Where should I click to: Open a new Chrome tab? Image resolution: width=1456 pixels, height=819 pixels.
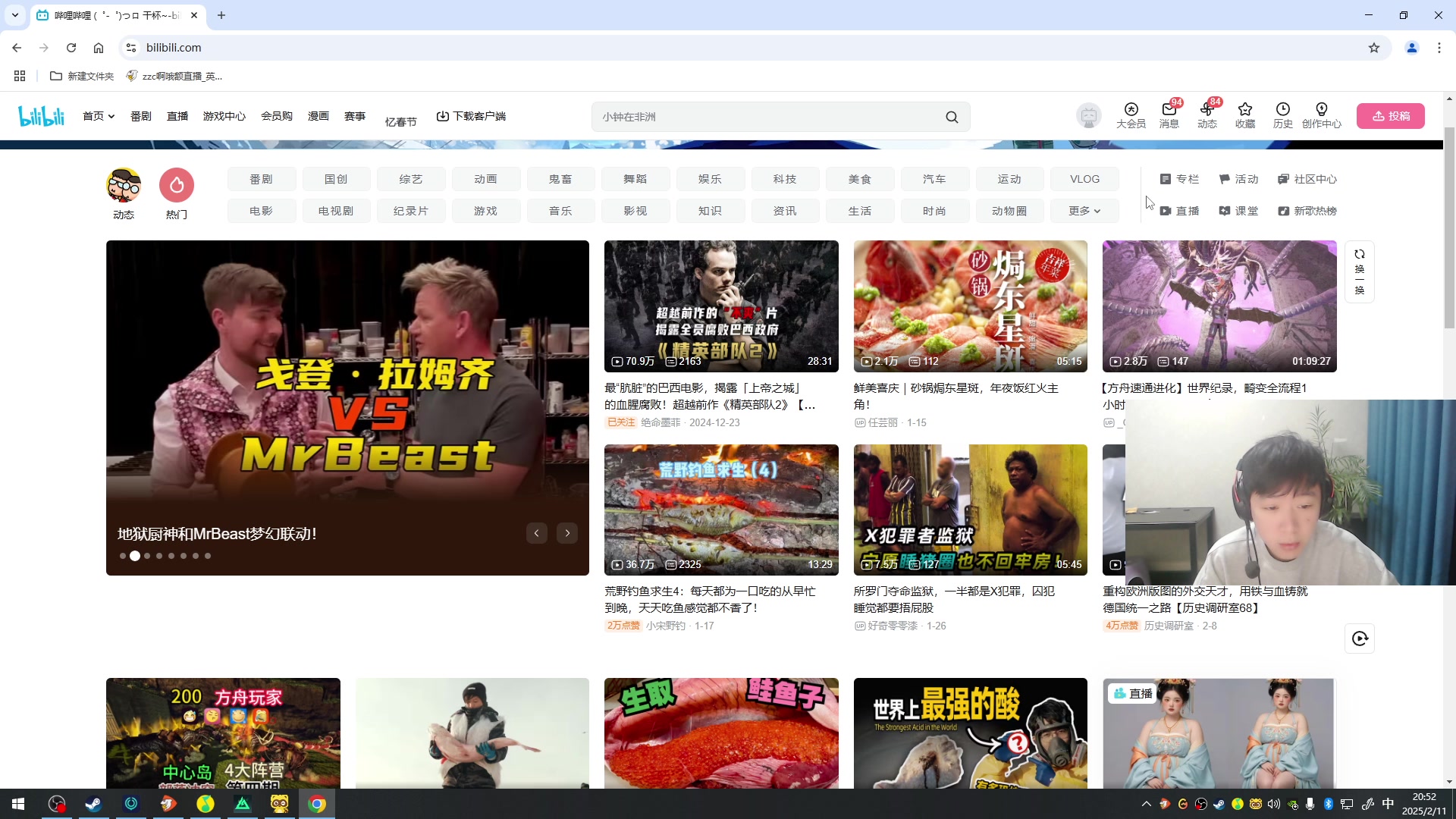point(221,15)
